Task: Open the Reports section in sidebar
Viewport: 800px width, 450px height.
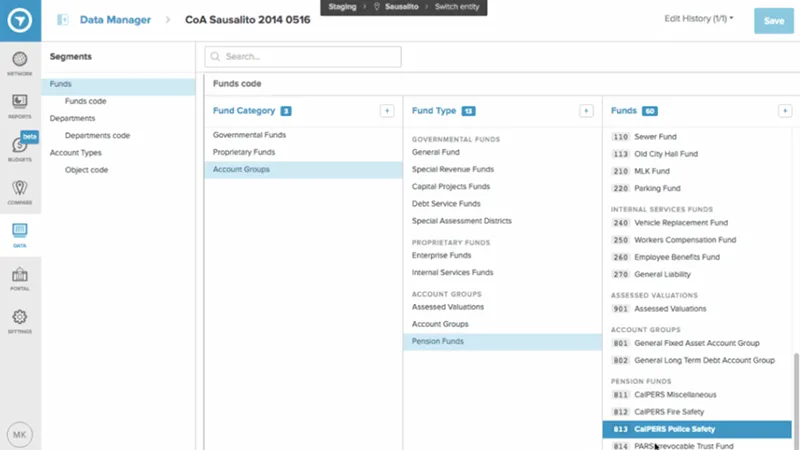Action: (x=20, y=106)
